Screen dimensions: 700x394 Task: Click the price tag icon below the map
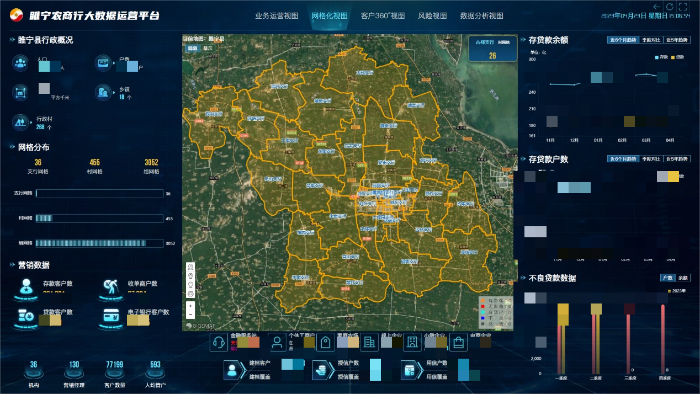point(325,343)
